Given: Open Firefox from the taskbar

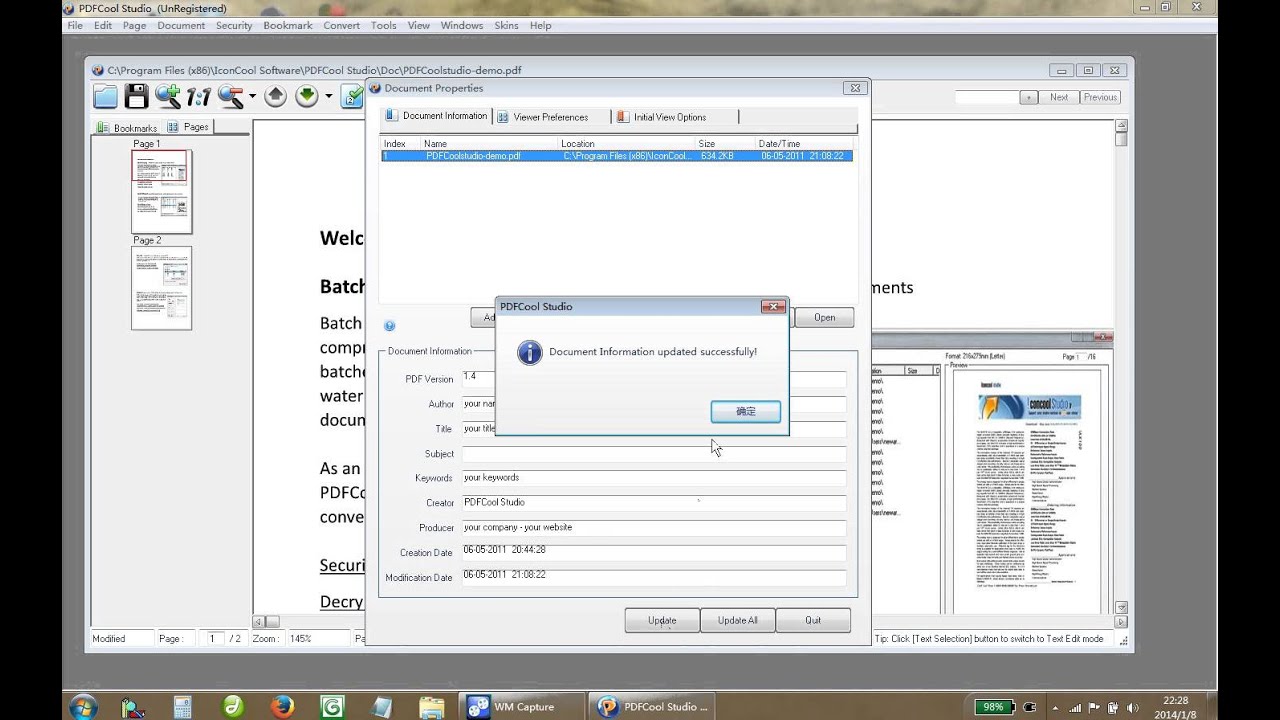Looking at the screenshot, I should (283, 706).
